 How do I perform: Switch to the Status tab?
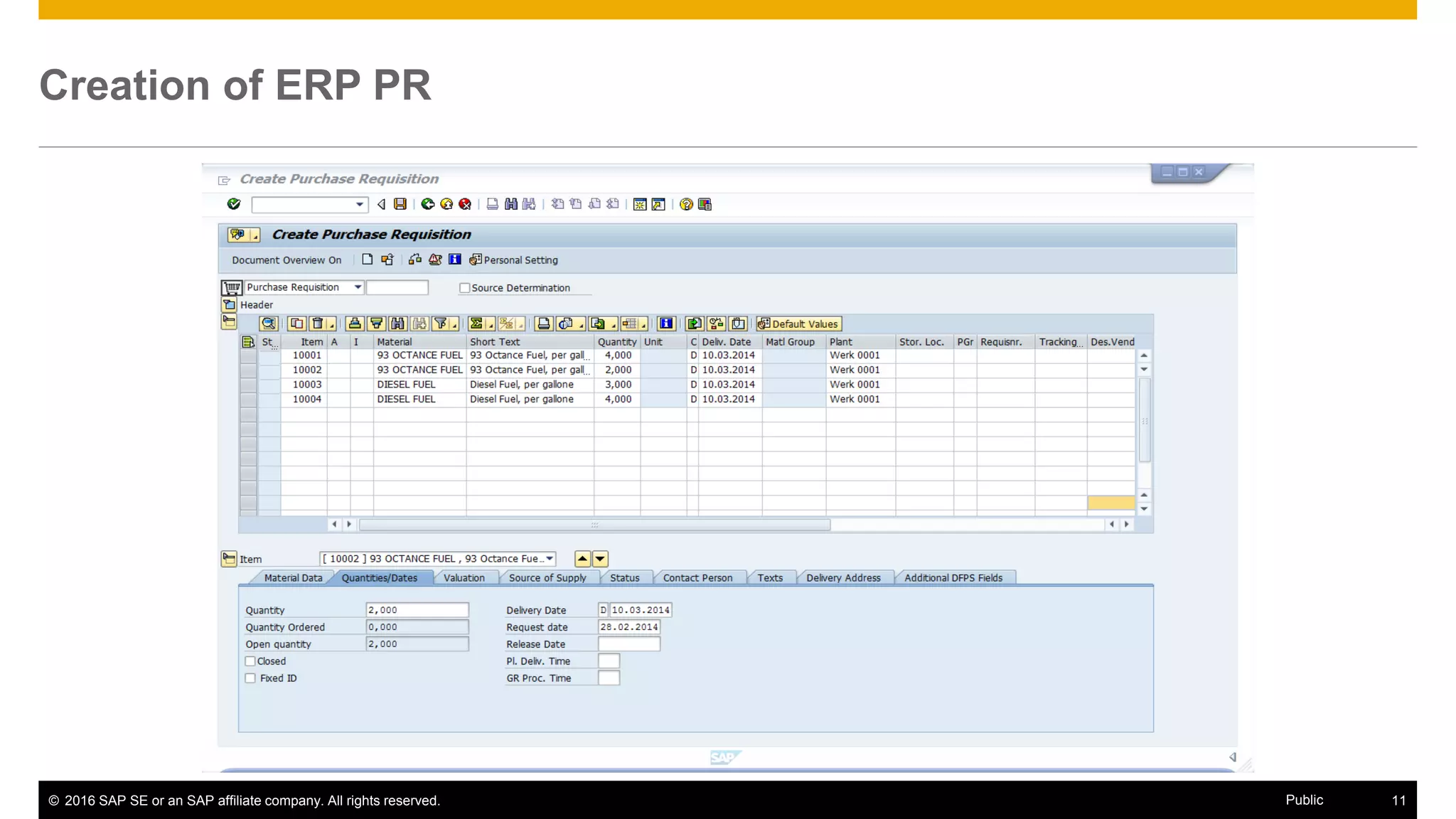pyautogui.click(x=625, y=578)
